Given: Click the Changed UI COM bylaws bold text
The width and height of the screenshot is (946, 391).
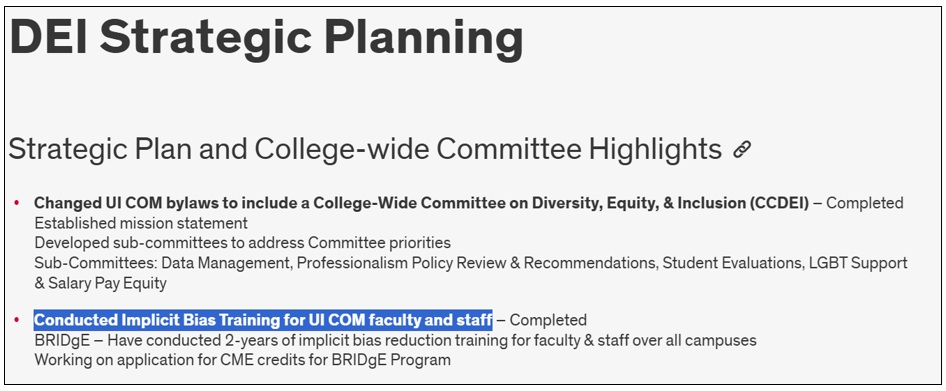Looking at the screenshot, I should [421, 203].
